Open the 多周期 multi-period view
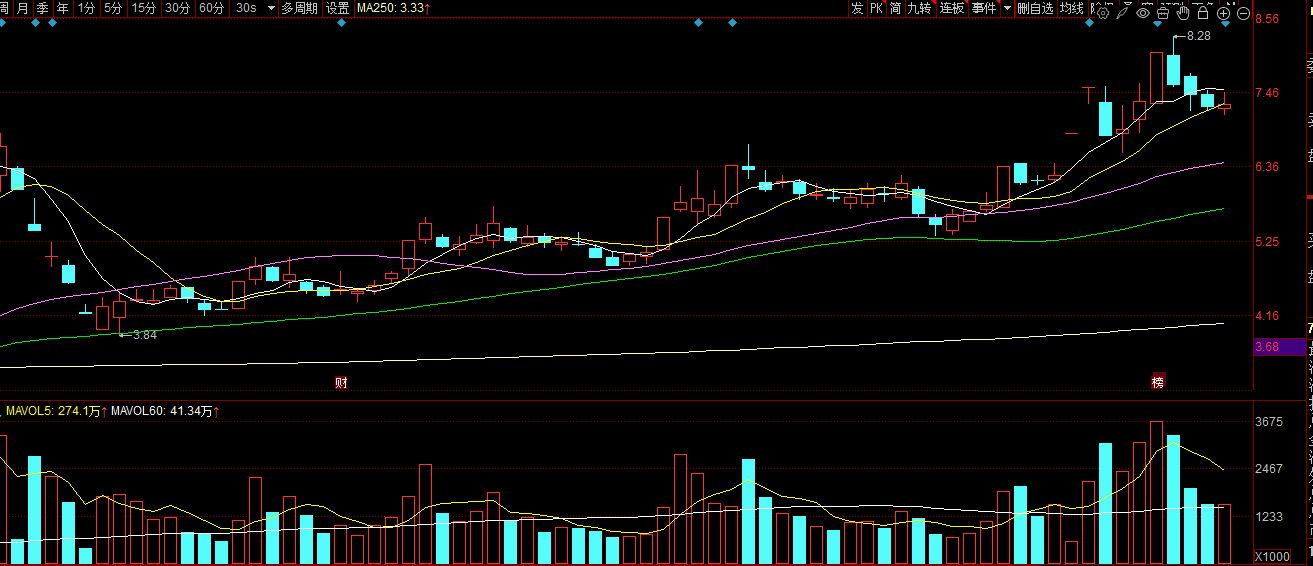This screenshot has width=1313, height=566. pos(299,8)
